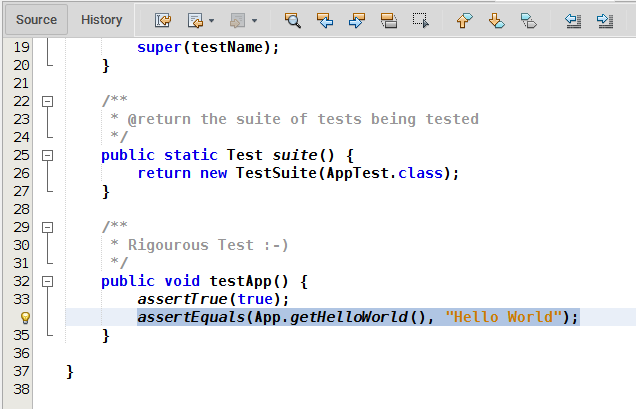
Task: Click the Find Selection magnifier icon
Action: [x=292, y=19]
